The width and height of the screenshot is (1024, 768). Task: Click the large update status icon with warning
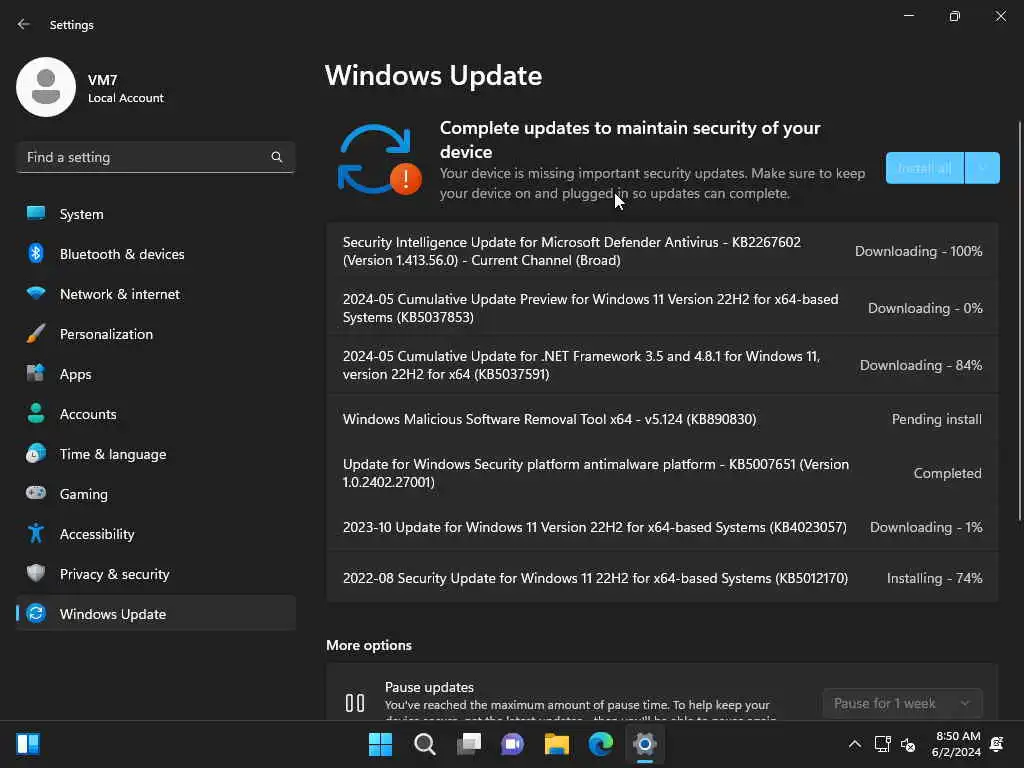[379, 160]
